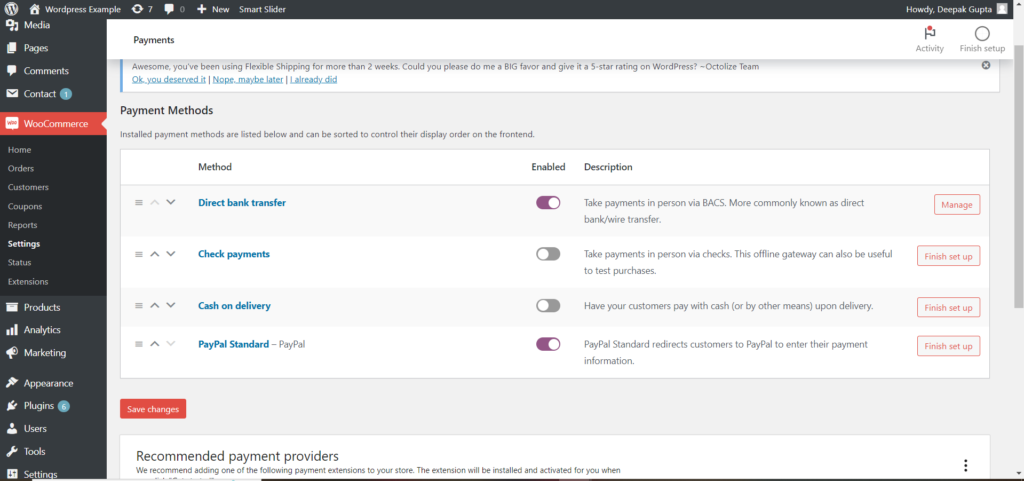
Task: Enable the Cash on delivery toggle
Action: pos(548,305)
